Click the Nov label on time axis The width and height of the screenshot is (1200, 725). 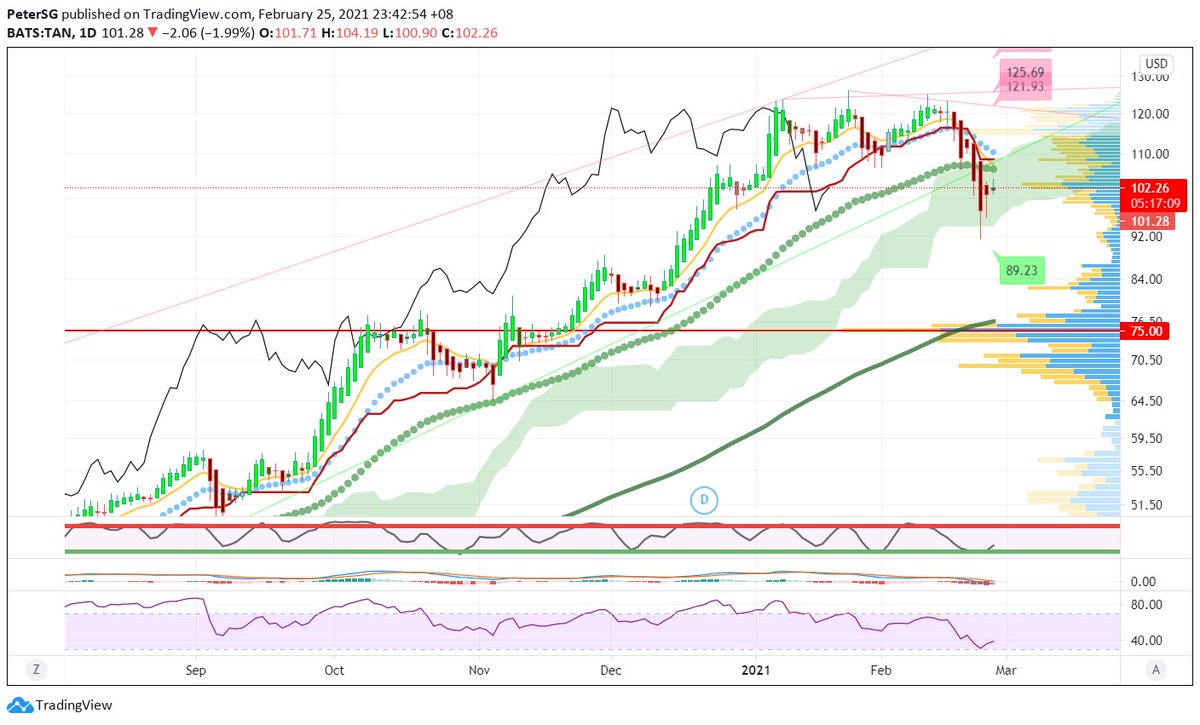(x=481, y=670)
